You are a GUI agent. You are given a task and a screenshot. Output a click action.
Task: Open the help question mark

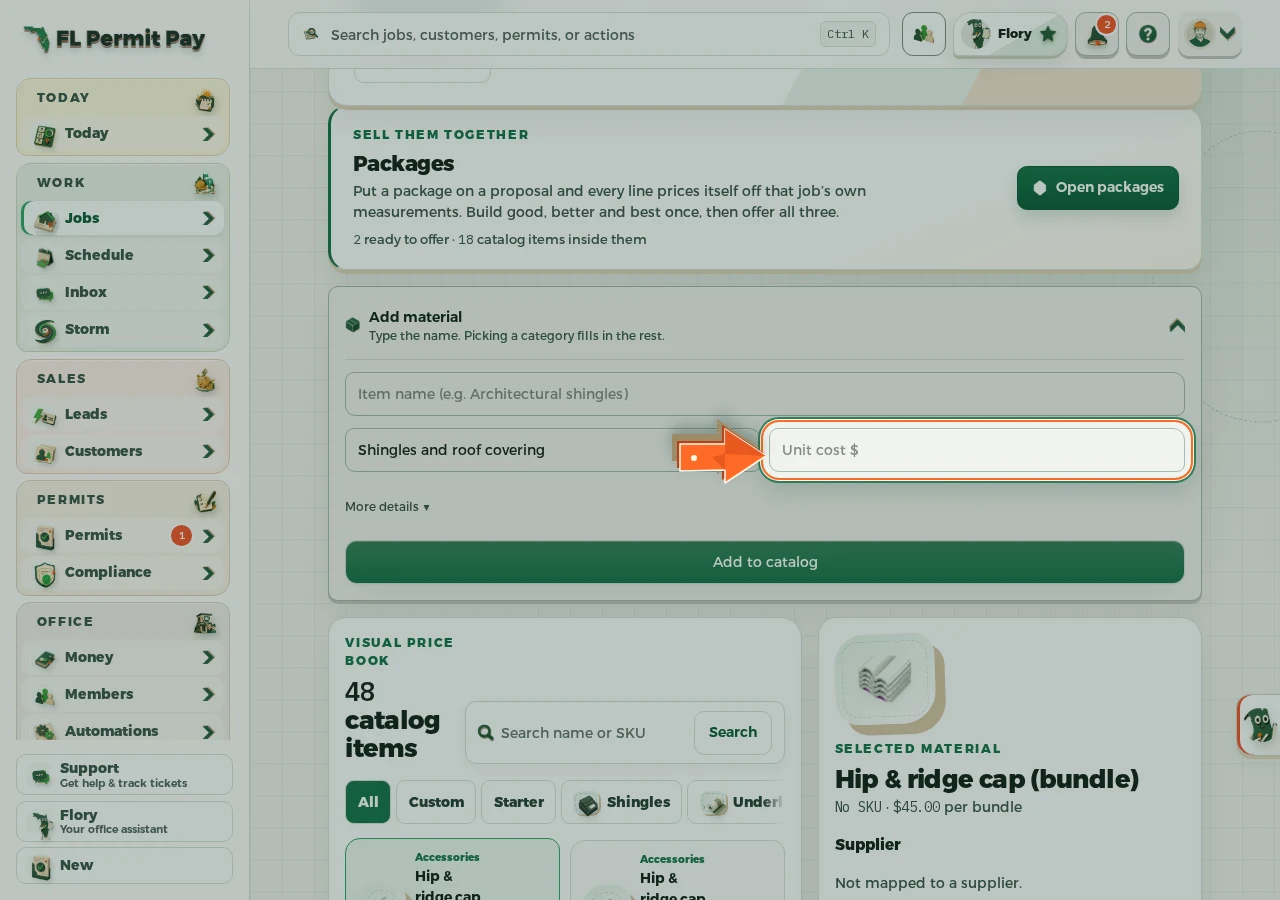(x=1148, y=35)
